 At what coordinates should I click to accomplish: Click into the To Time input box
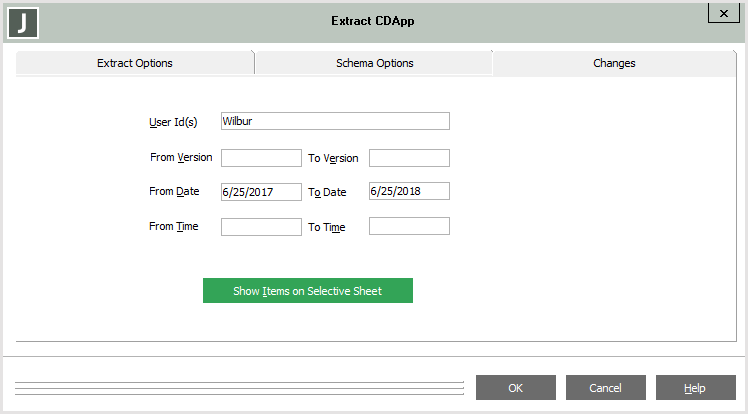[409, 227]
